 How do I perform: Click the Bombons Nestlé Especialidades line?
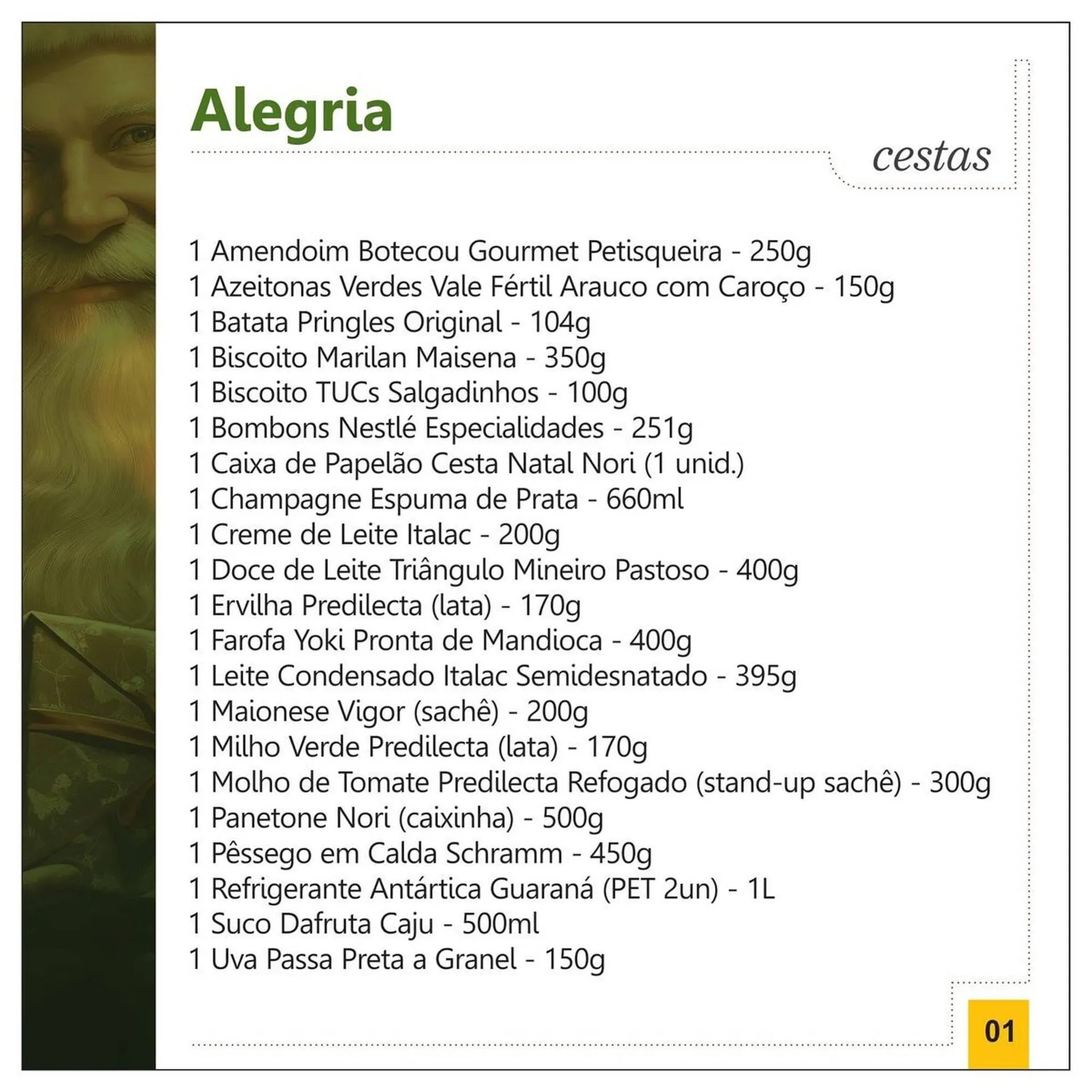[x=441, y=428]
